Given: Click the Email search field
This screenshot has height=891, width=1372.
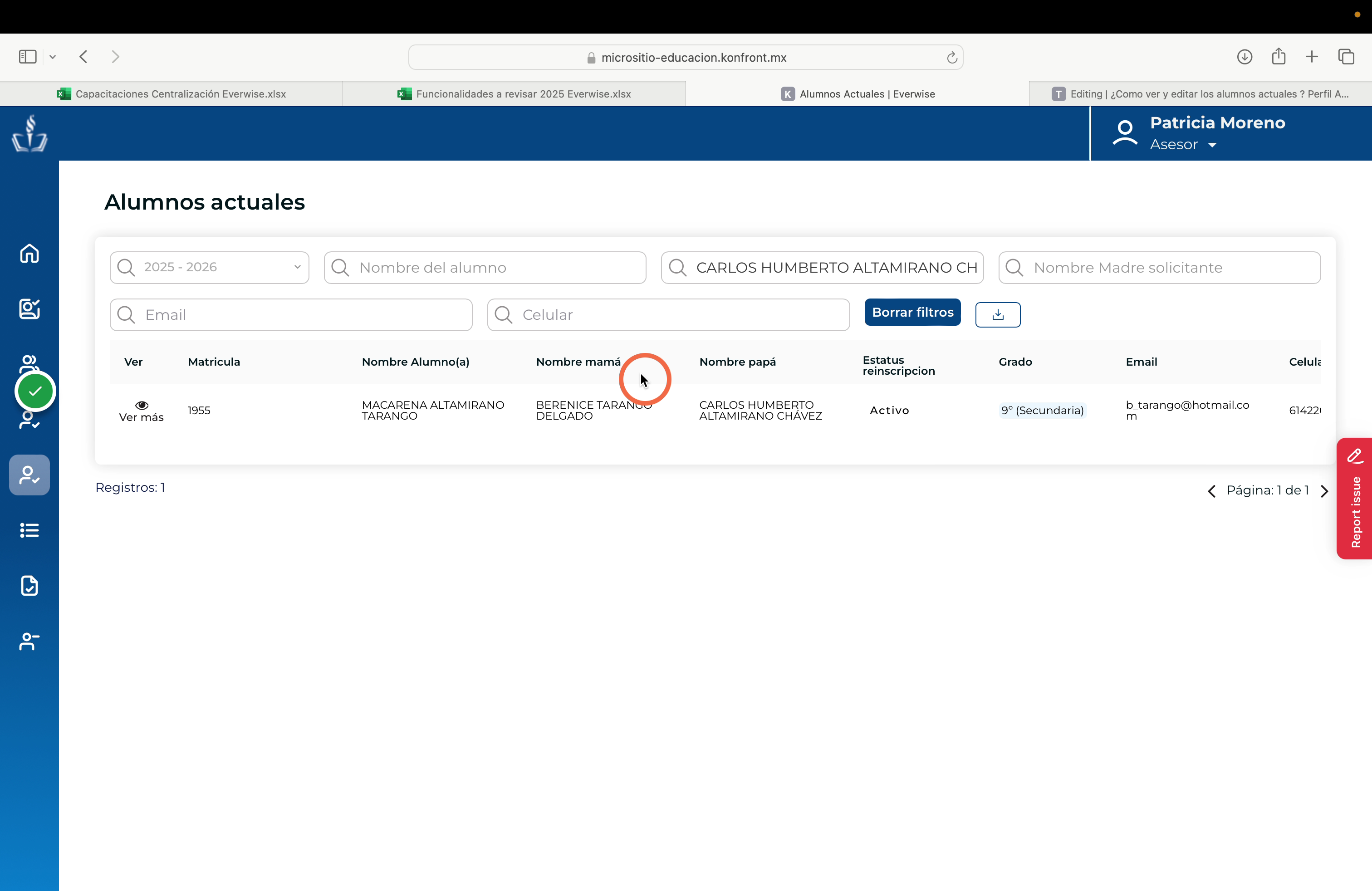Looking at the screenshot, I should [291, 315].
